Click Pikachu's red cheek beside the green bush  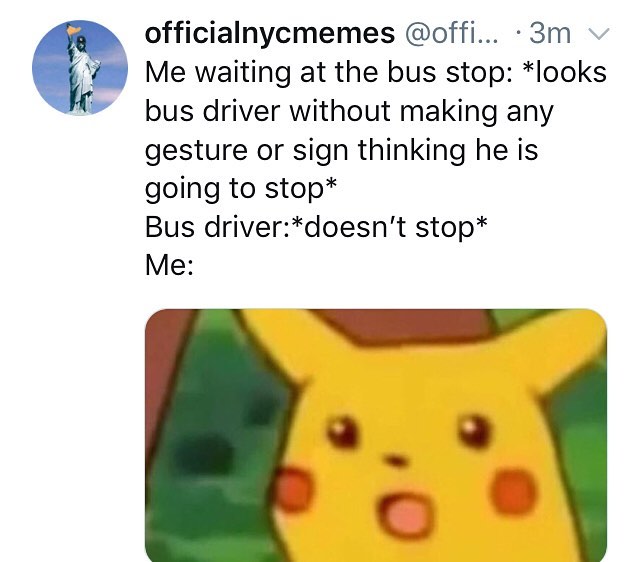293,489
